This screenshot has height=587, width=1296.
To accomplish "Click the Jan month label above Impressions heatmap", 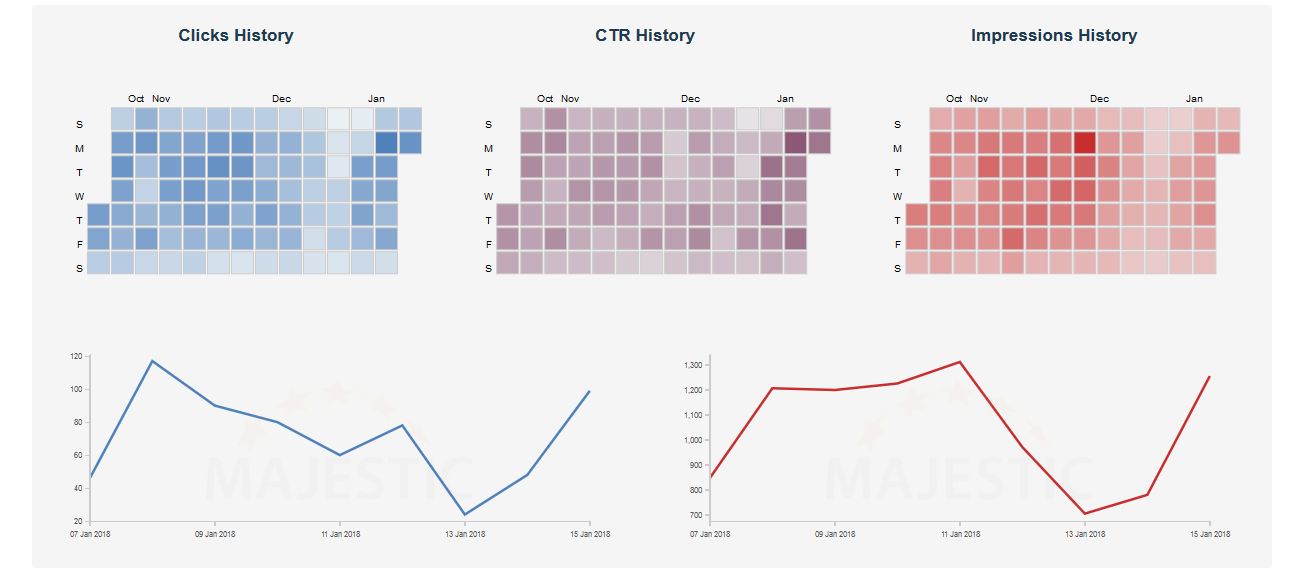I will point(1194,99).
